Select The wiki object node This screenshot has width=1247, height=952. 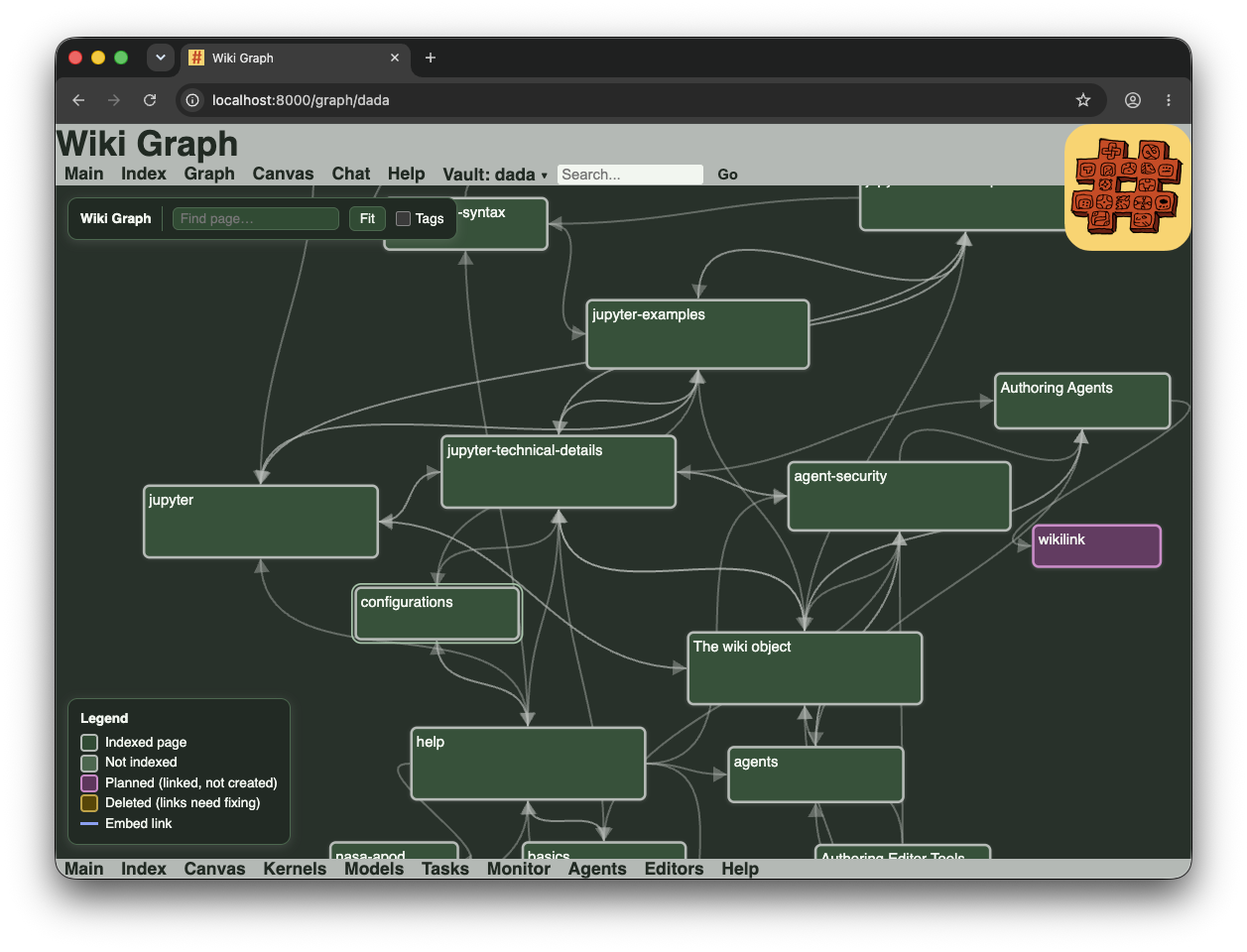805,668
